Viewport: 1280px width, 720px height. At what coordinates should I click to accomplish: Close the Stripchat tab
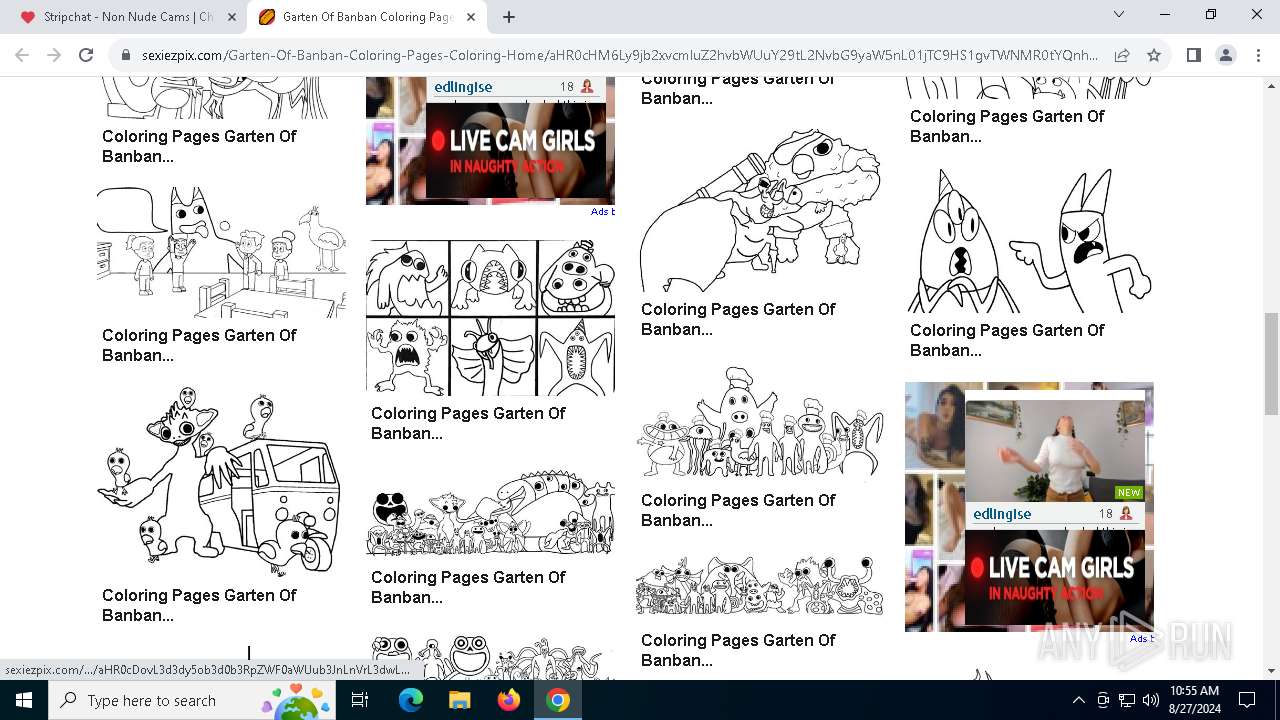pyautogui.click(x=232, y=17)
